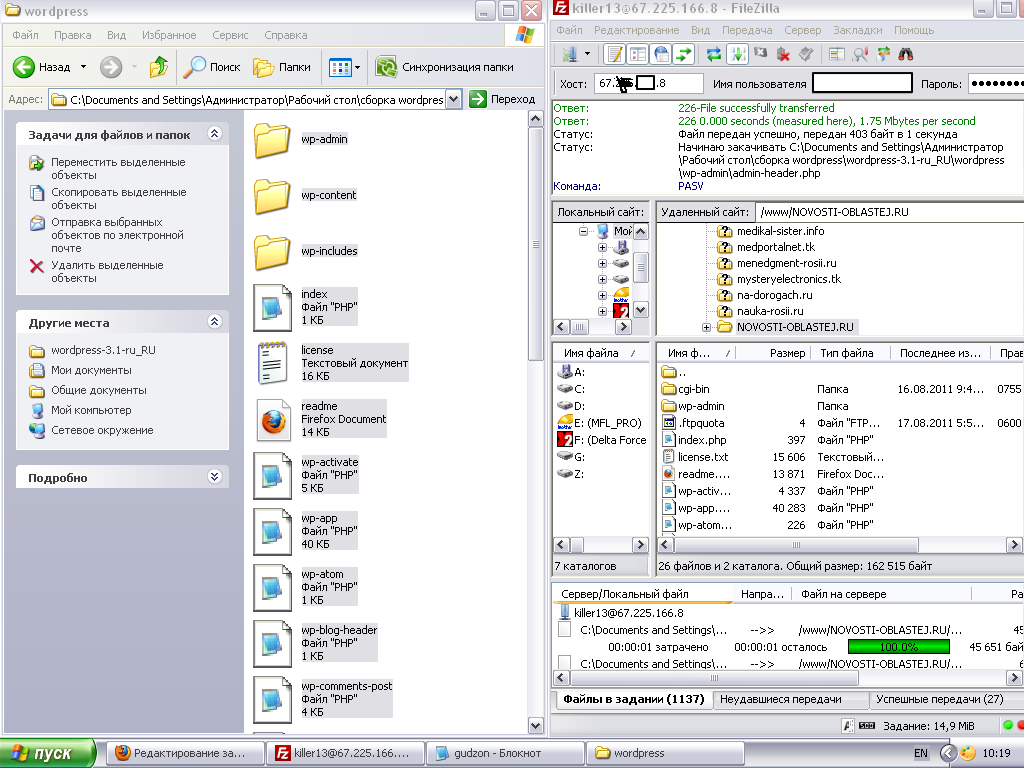Toggle the remote directory tree display
Viewport: 1024px width, 768px height.
[661, 54]
